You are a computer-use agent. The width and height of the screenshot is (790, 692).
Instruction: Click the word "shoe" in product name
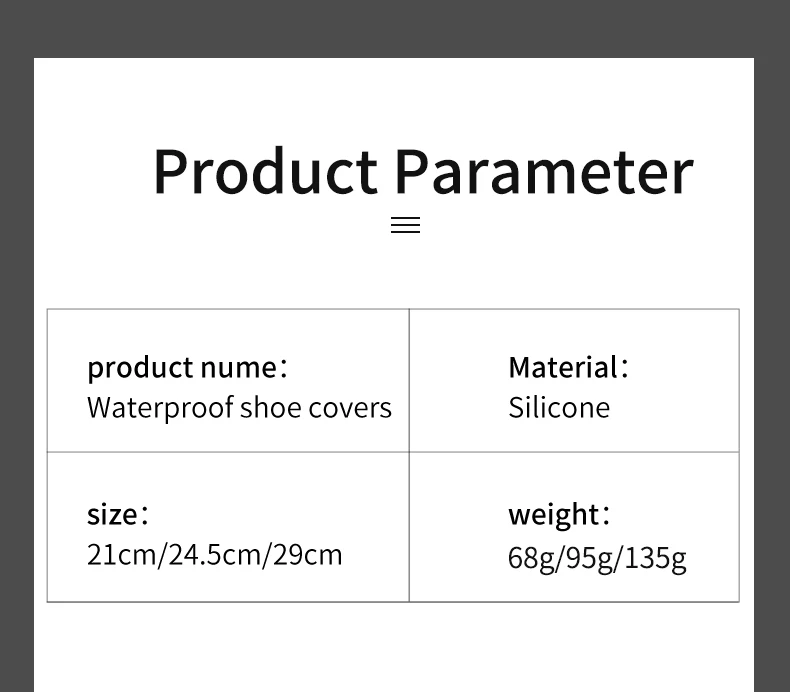267,408
